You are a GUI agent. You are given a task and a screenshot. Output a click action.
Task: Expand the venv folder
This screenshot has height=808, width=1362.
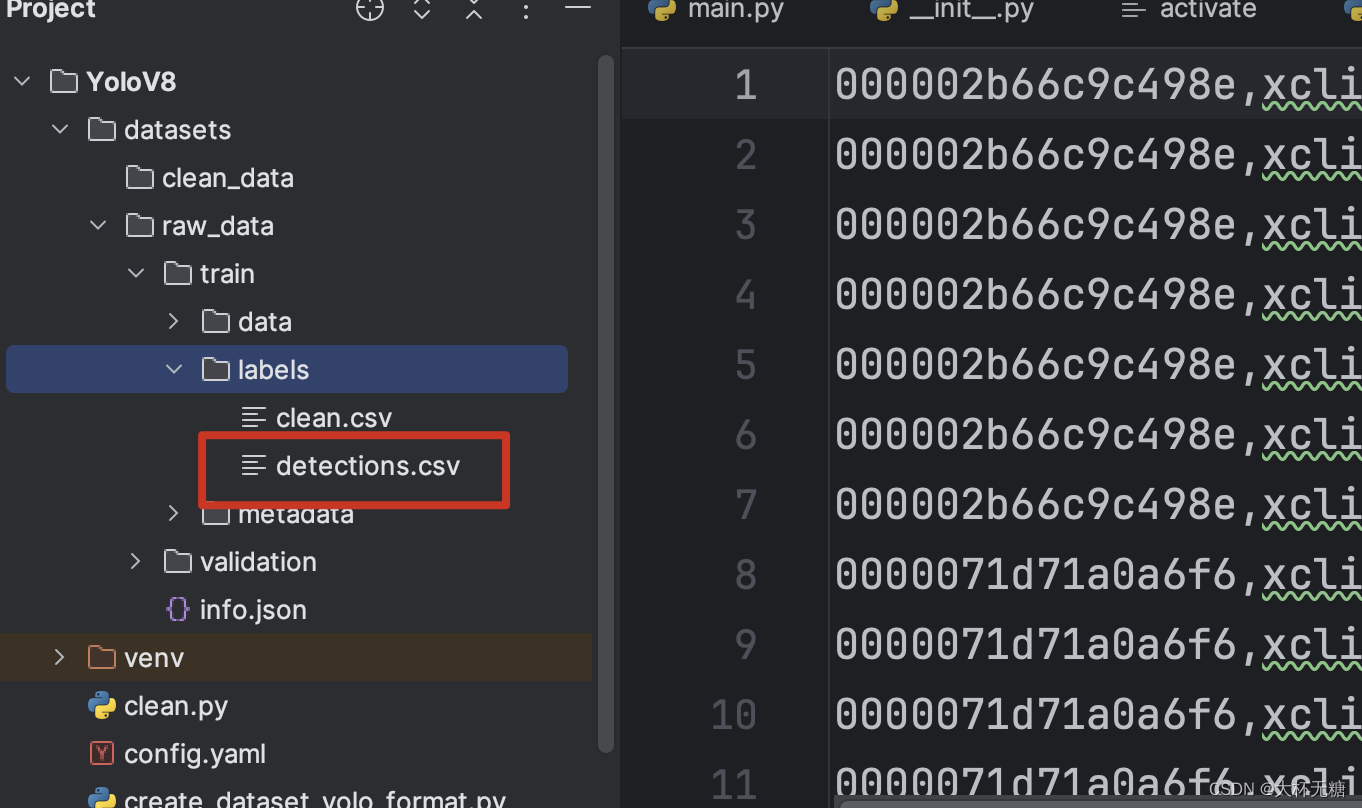tap(60, 658)
